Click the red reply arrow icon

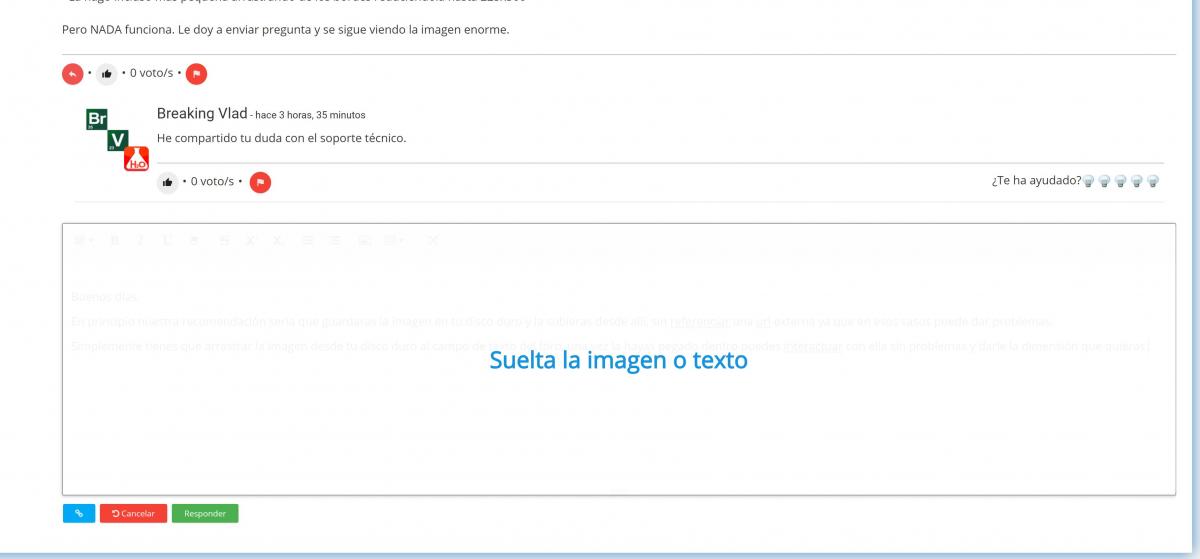pos(72,74)
